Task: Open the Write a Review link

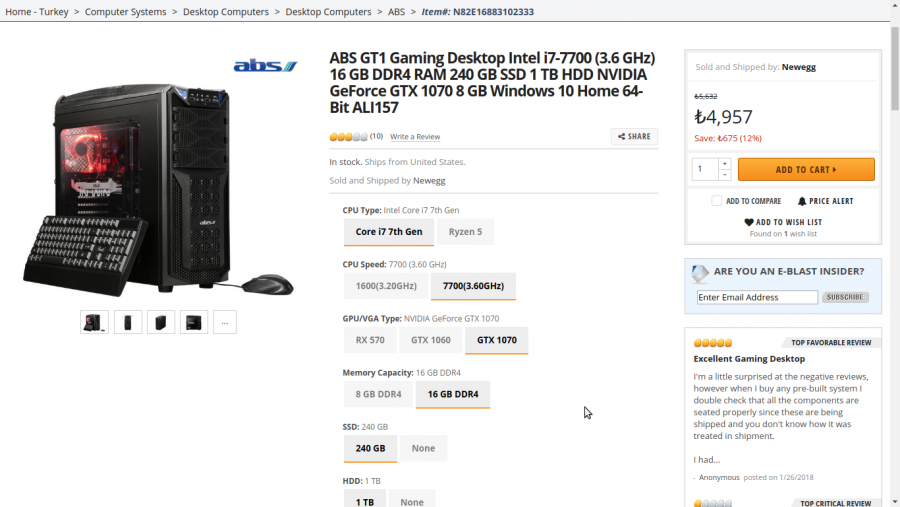Action: click(415, 137)
